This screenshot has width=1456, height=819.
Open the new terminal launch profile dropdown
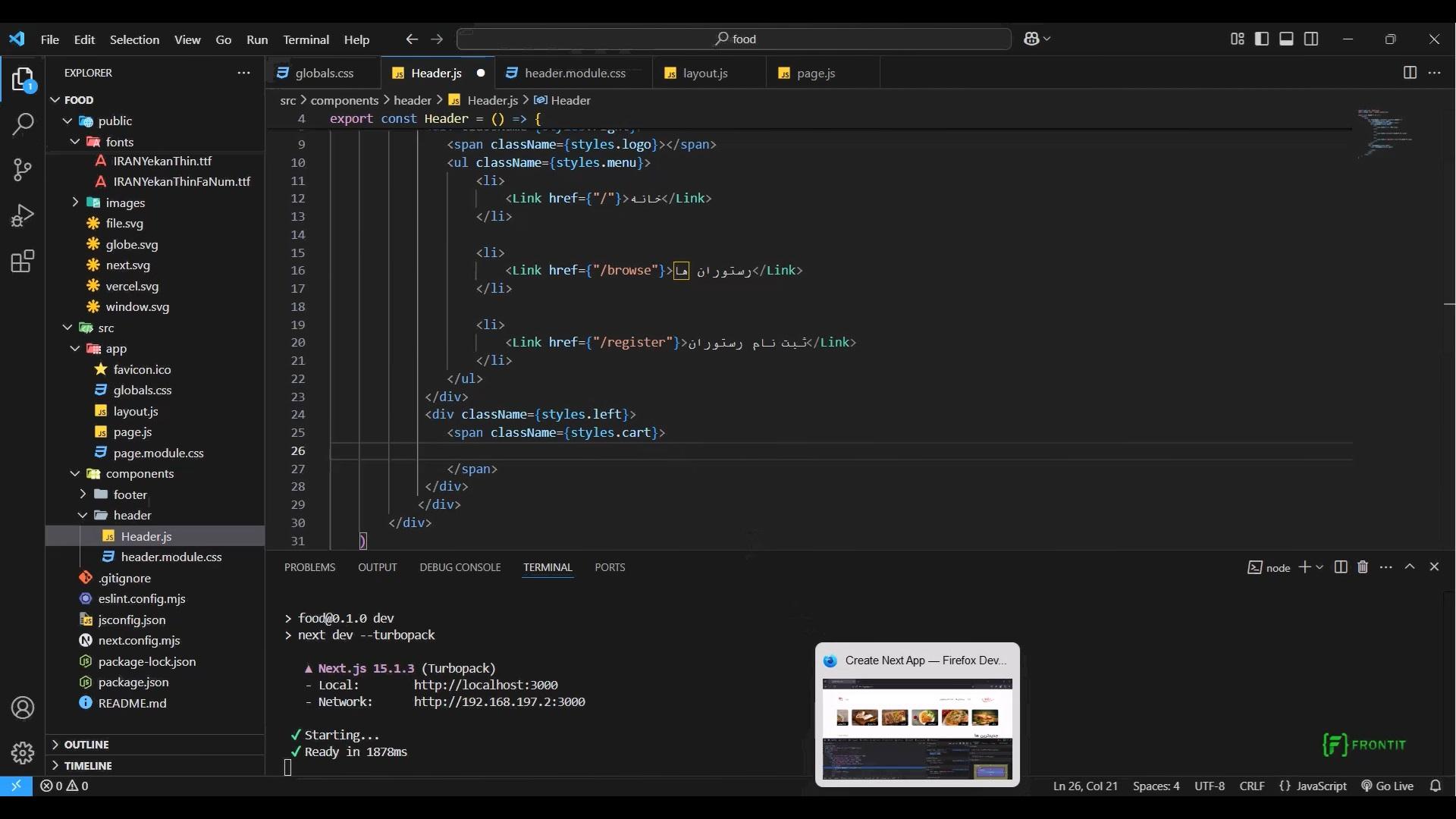click(x=1320, y=567)
